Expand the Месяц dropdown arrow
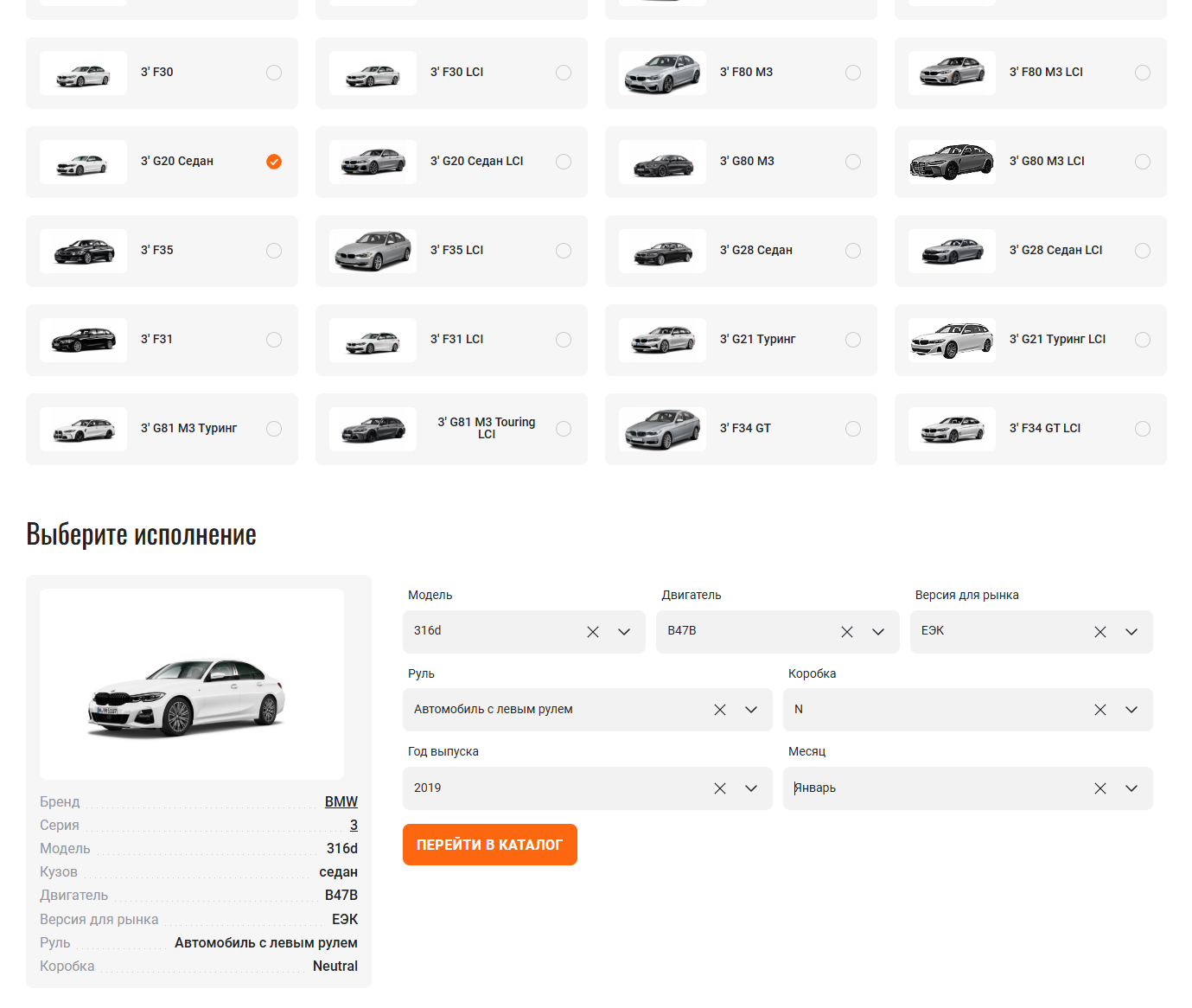Screen dimensions: 1192x1008 pos(1131,788)
